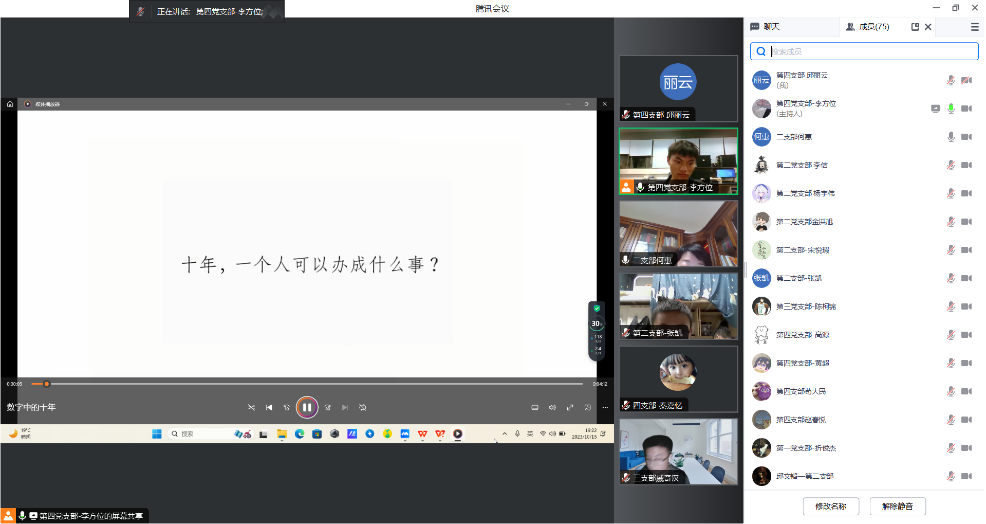
Task: Expand the system tray hidden icons chevron
Action: (x=503, y=434)
